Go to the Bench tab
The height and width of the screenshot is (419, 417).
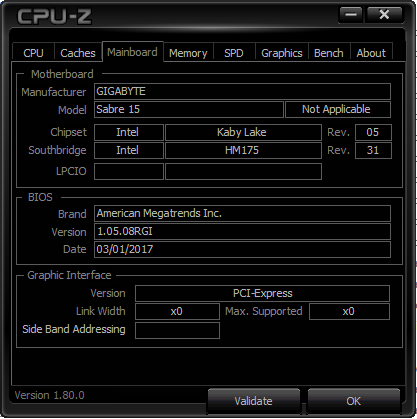coord(329,53)
